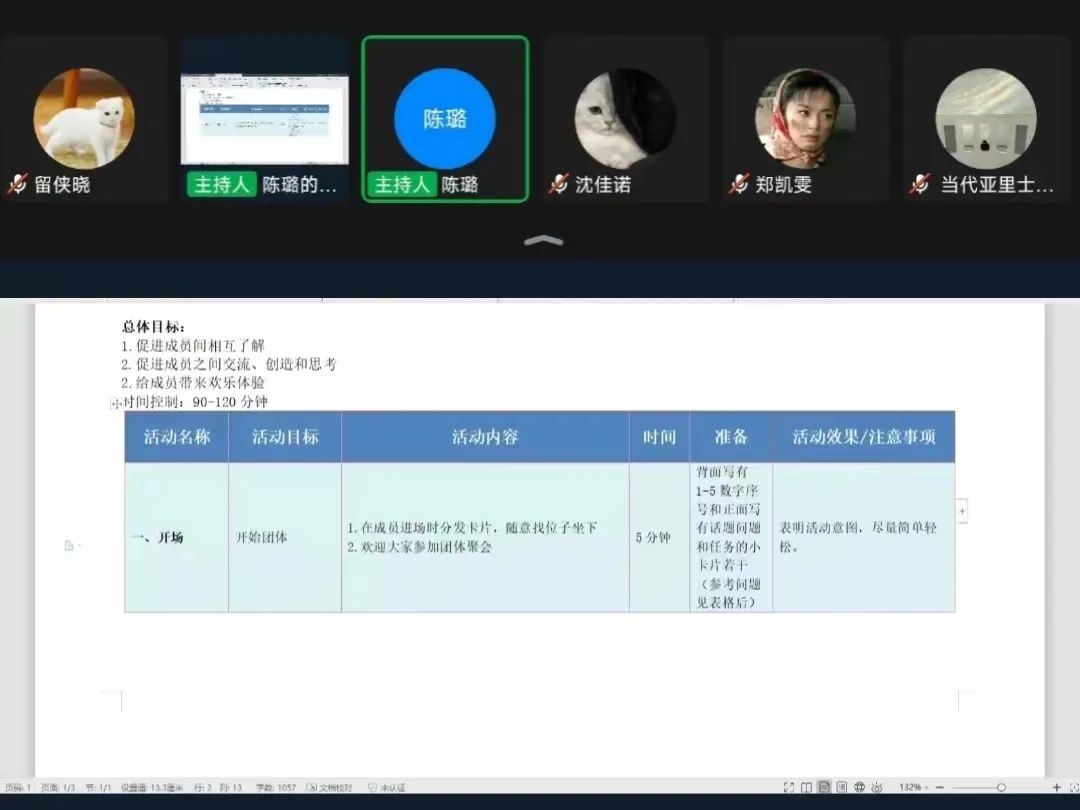This screenshot has height=810, width=1080.
Task: Click the 字数: 1057 word count item
Action: tap(273, 788)
